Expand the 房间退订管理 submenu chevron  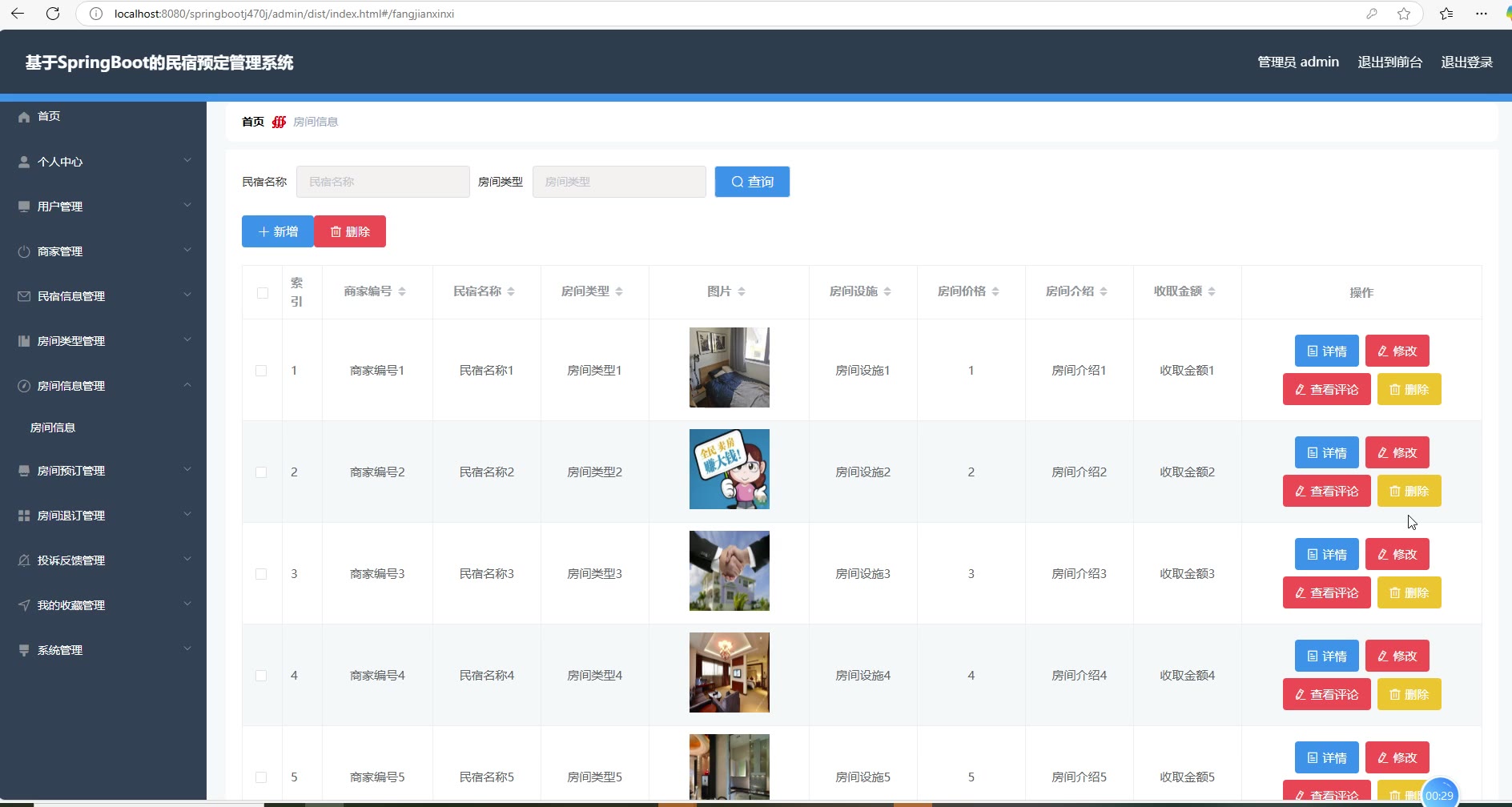tap(187, 514)
